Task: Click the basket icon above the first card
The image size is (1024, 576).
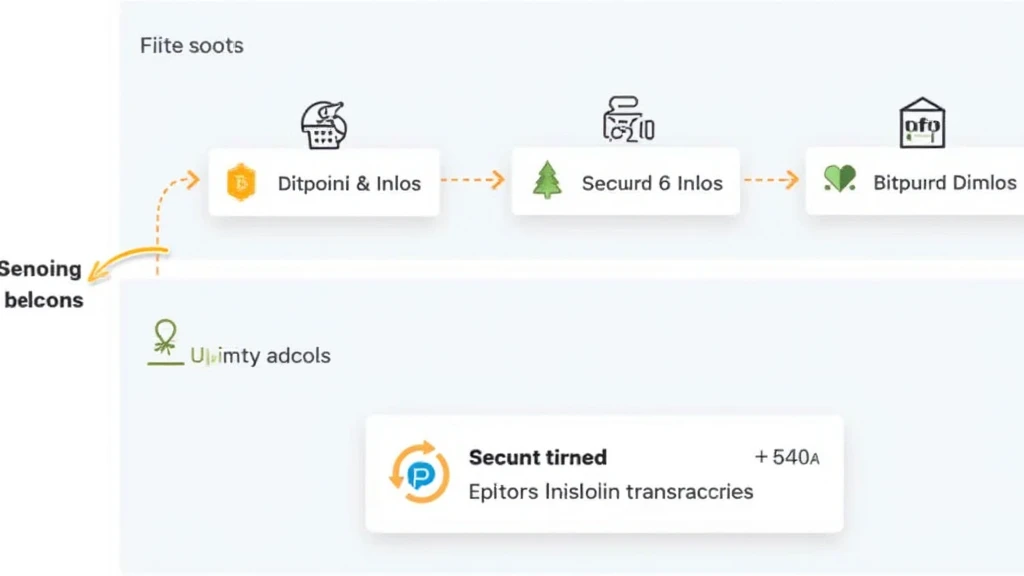Action: (x=323, y=127)
